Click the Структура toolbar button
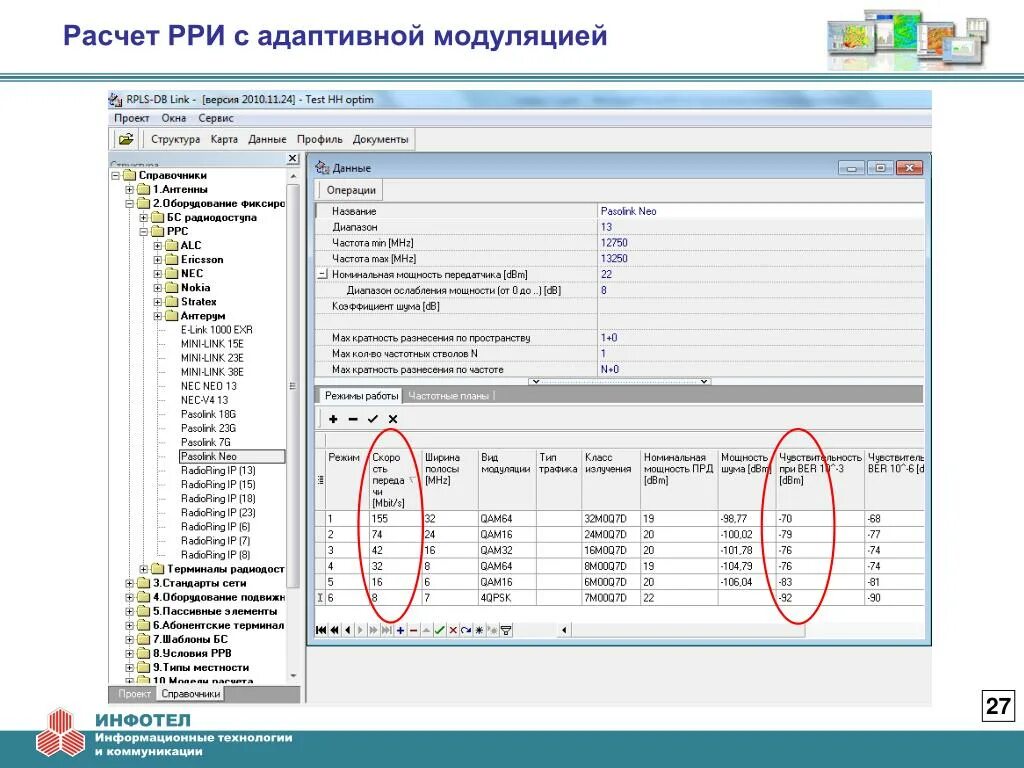Screen dimensions: 1024x768 (176, 139)
